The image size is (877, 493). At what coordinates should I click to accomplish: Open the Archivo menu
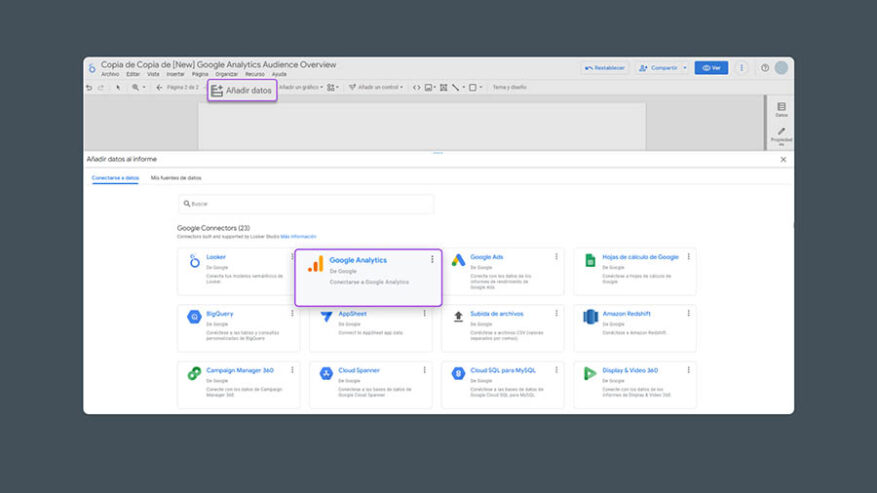(110, 74)
